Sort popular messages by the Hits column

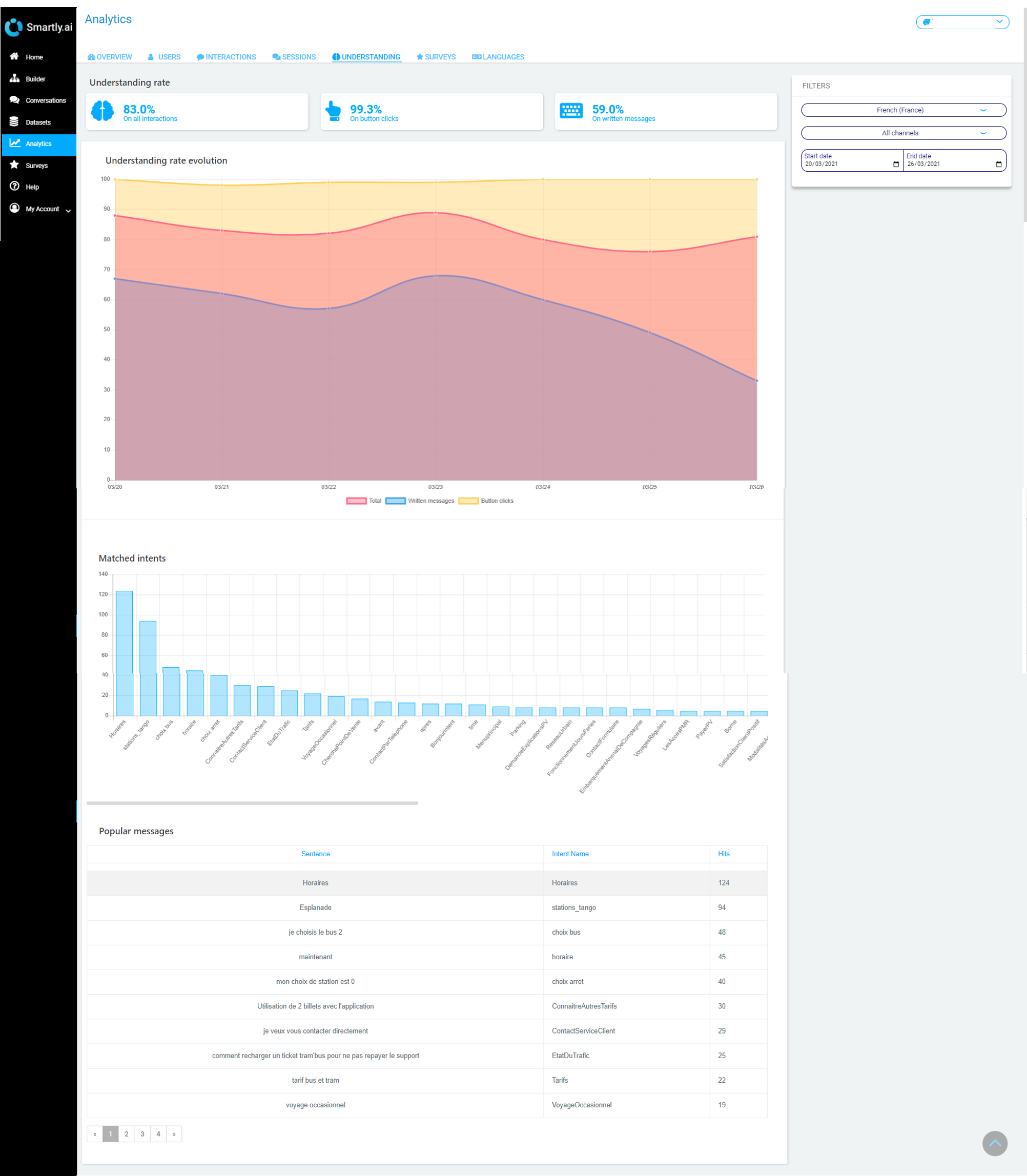723,853
